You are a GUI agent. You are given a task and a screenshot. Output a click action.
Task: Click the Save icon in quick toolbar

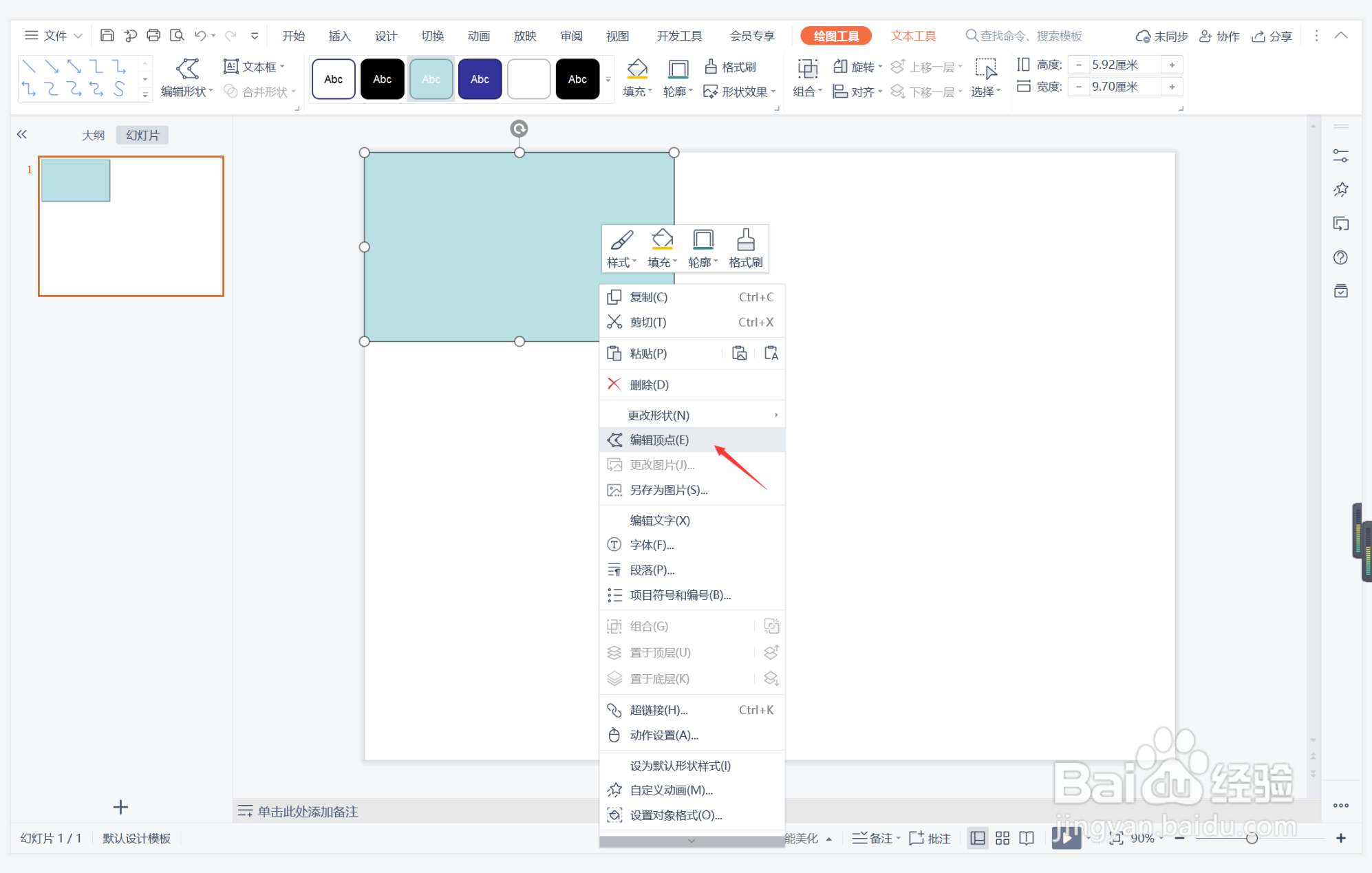107,35
